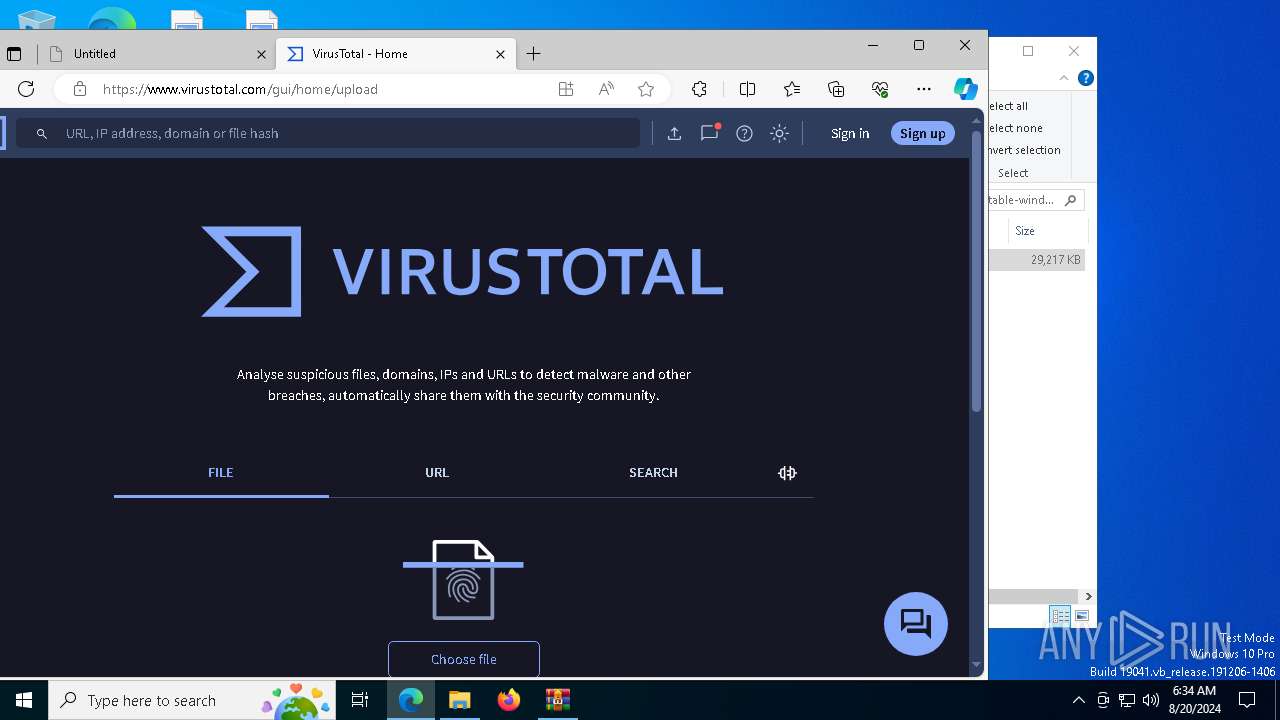
Task: Click the fingerprint file upload icon
Action: pyautogui.click(x=463, y=580)
